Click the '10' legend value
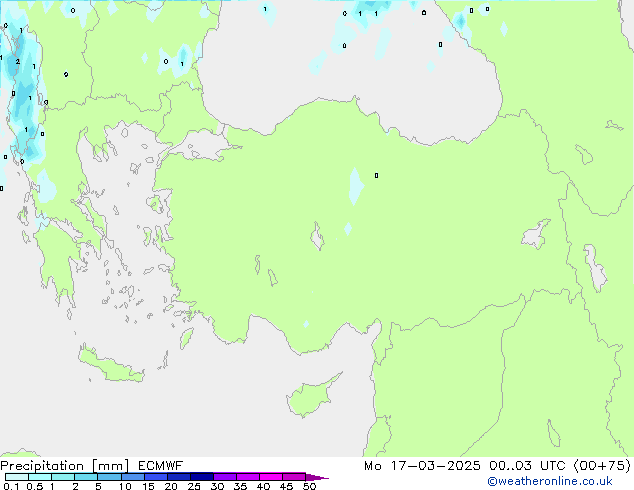This screenshot has width=634, height=490. pyautogui.click(x=125, y=486)
